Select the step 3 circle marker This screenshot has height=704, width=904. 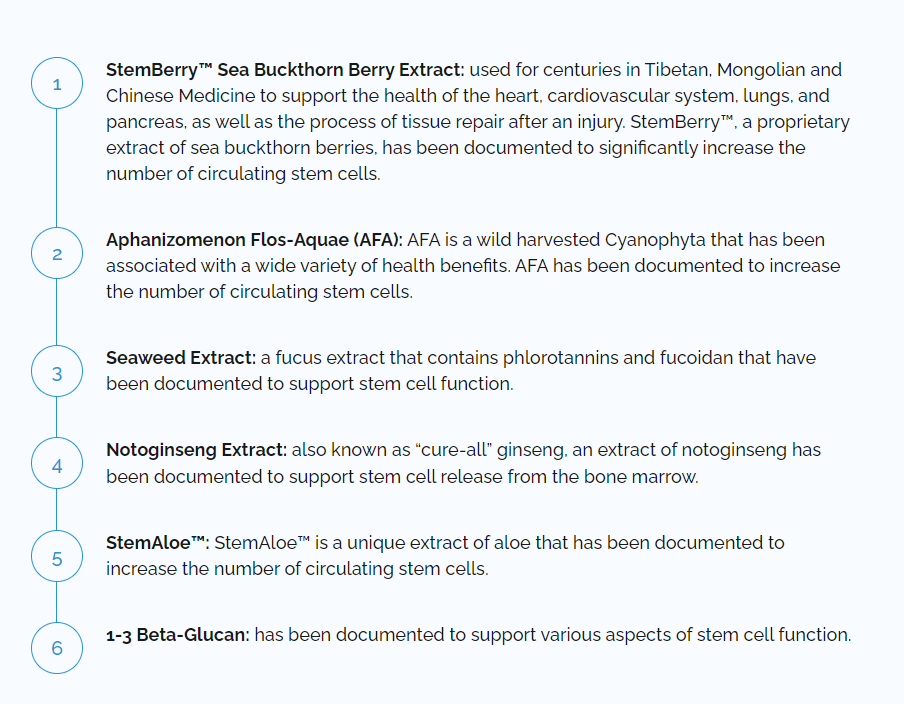point(57,374)
